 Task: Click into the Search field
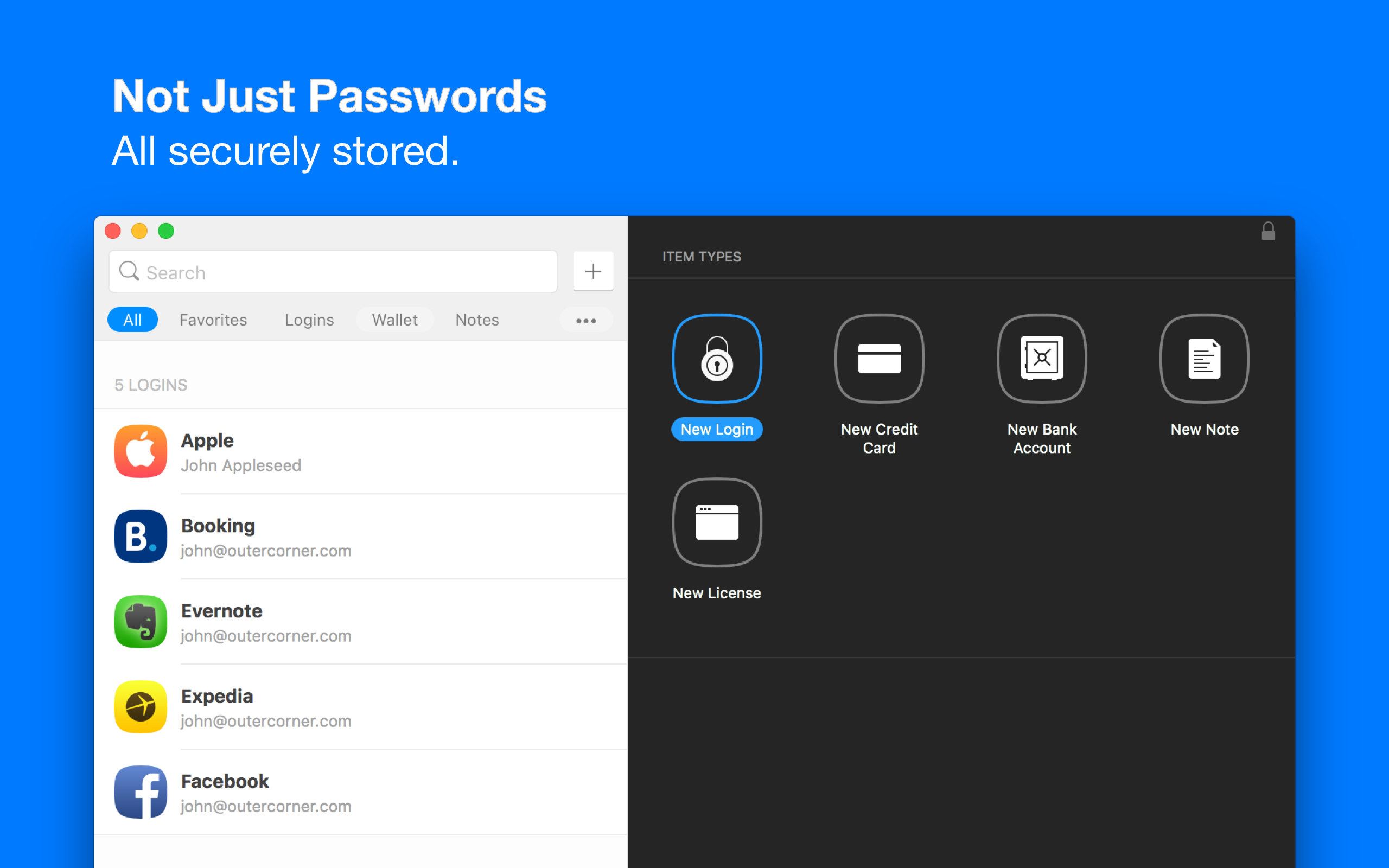[x=345, y=272]
